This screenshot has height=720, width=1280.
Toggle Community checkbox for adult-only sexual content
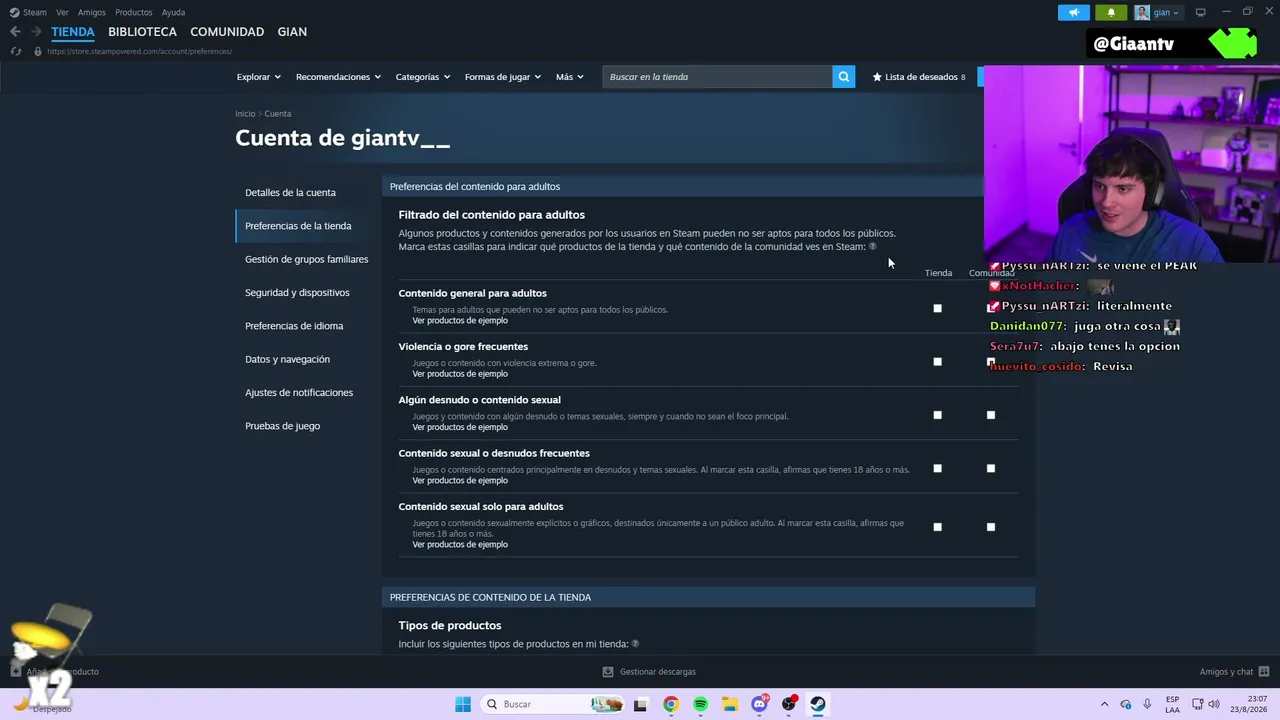point(991,527)
